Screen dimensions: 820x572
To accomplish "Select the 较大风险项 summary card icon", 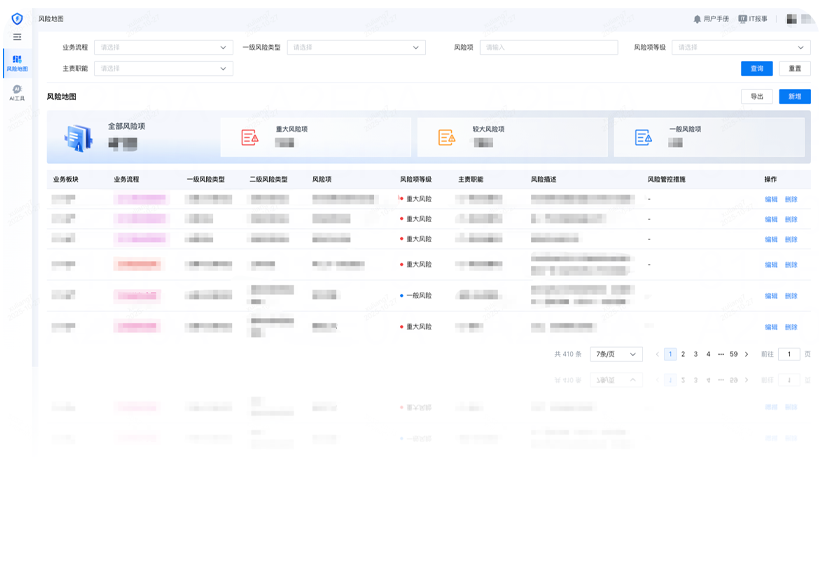I will tap(447, 138).
